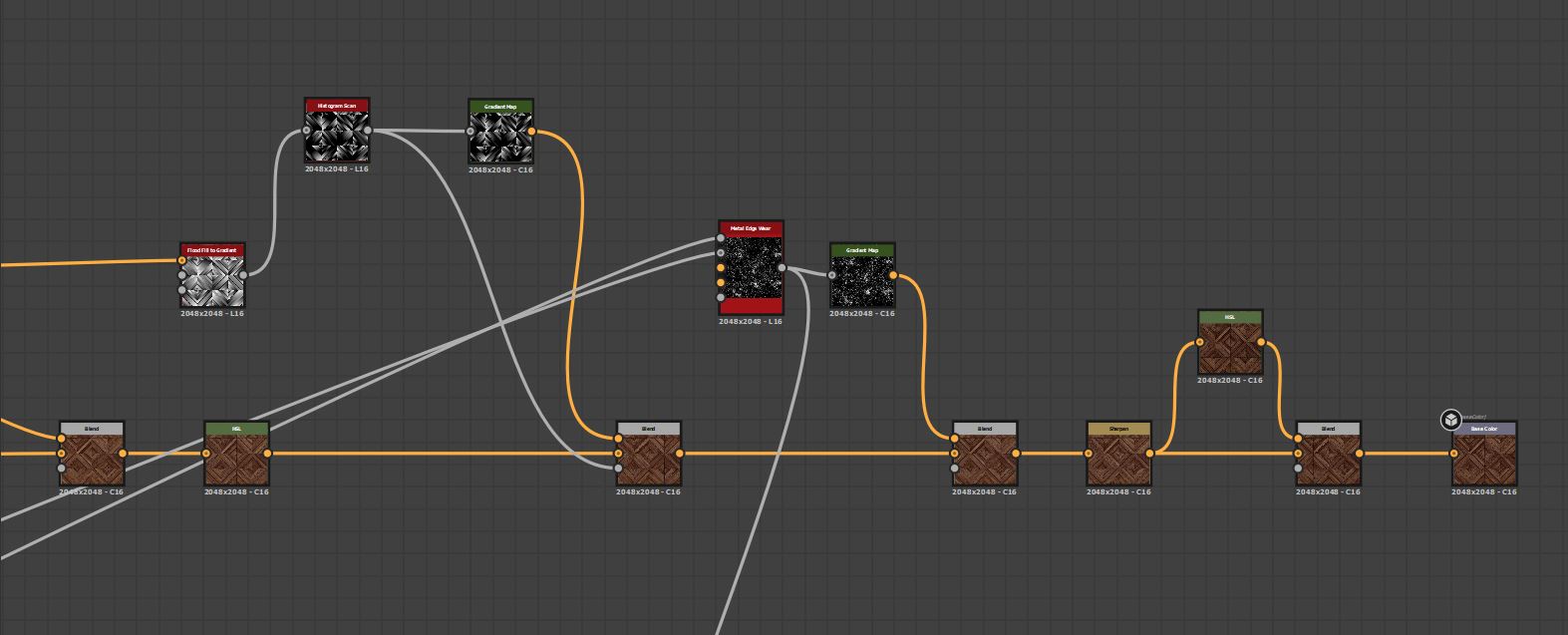Viewport: 1568px width, 635px height.
Task: Click the topmost input connector of Metal Edge Wear
Action: (721, 238)
